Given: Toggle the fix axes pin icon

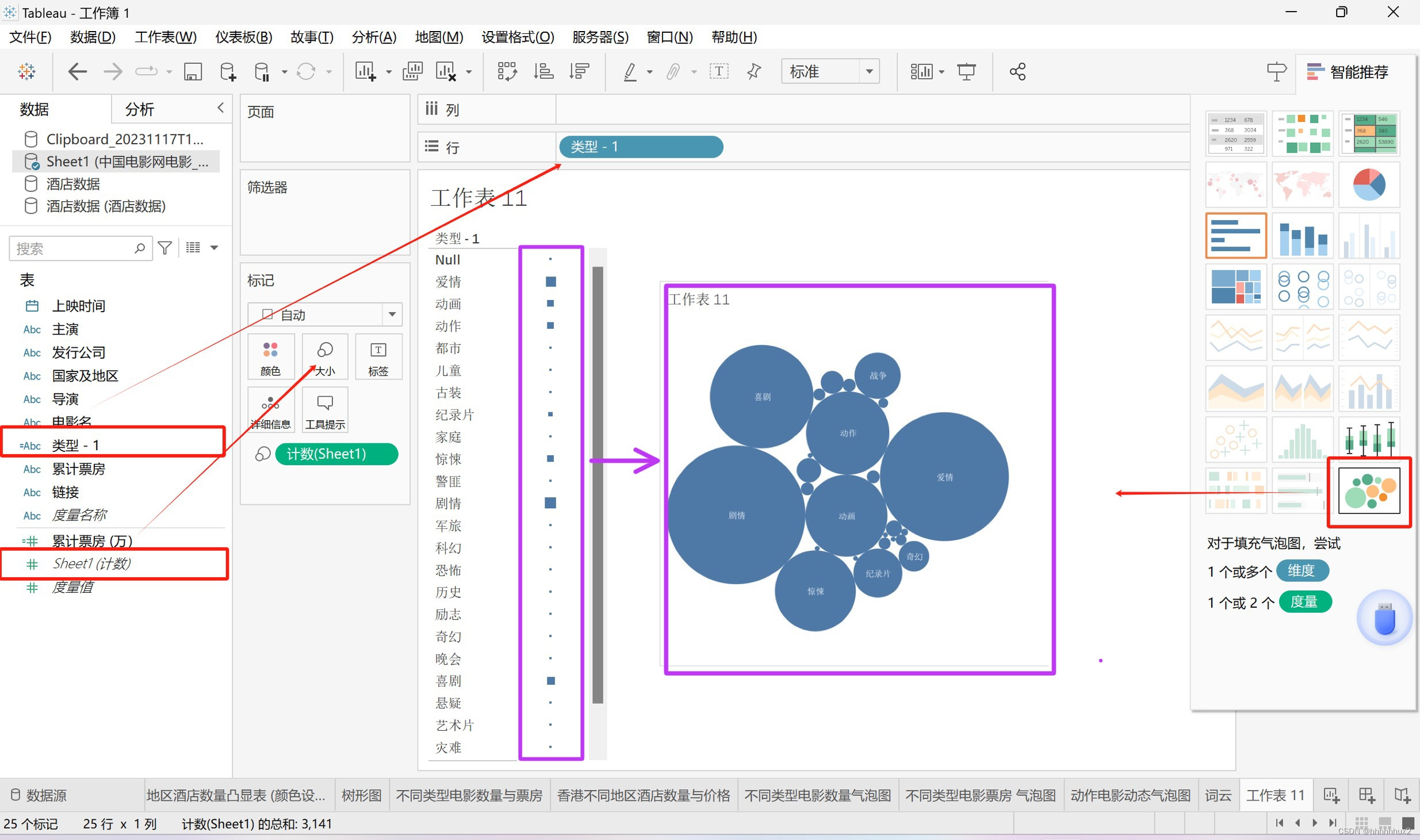Looking at the screenshot, I should pyautogui.click(x=753, y=72).
